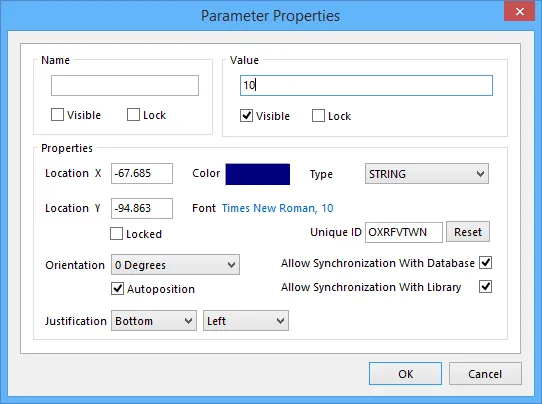Uncheck the Value Visible checkbox
The height and width of the screenshot is (404, 542).
[x=246, y=116]
